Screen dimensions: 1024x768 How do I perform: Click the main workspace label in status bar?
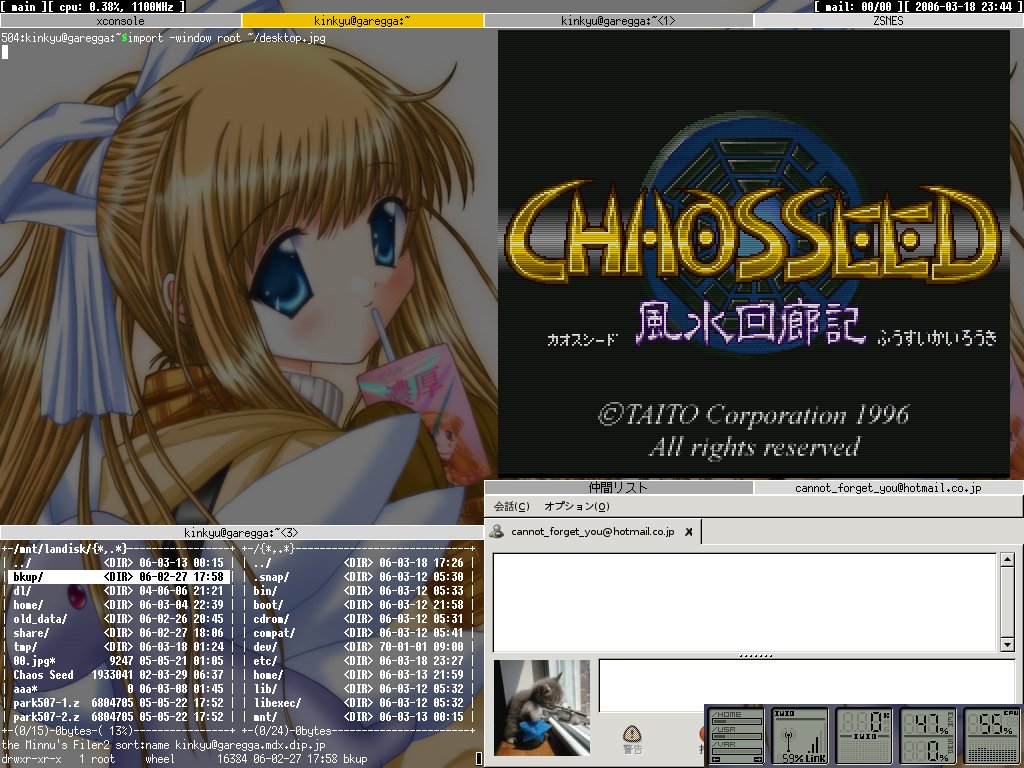[23, 7]
